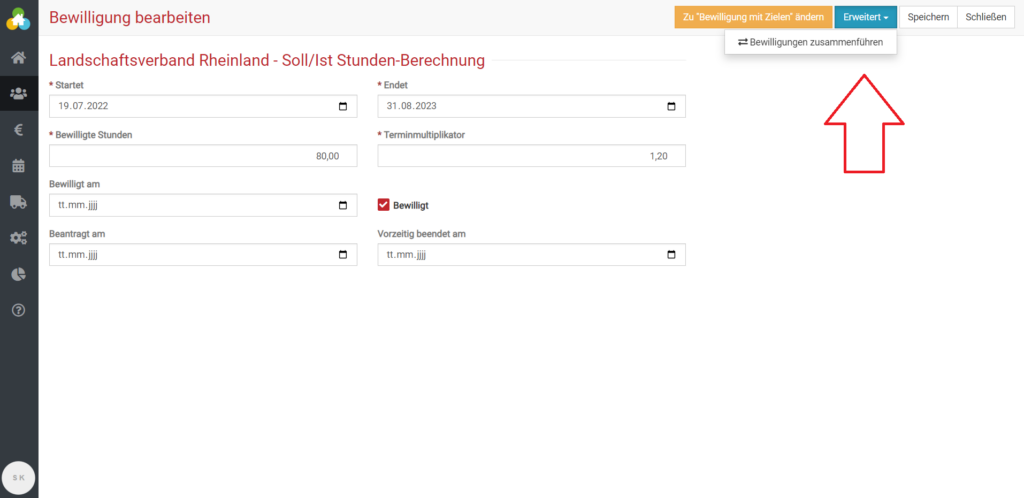Expand the Erweitert dropdown button
The height and width of the screenshot is (498, 1024).
[x=865, y=17]
